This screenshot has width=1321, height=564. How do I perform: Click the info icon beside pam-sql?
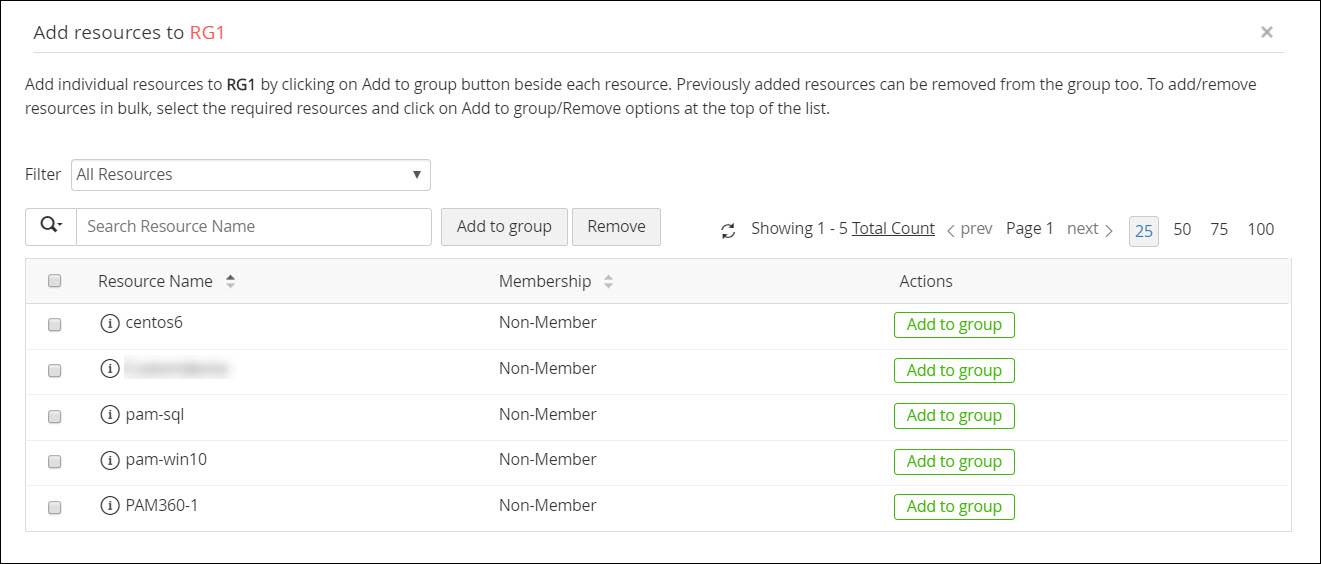click(x=110, y=414)
